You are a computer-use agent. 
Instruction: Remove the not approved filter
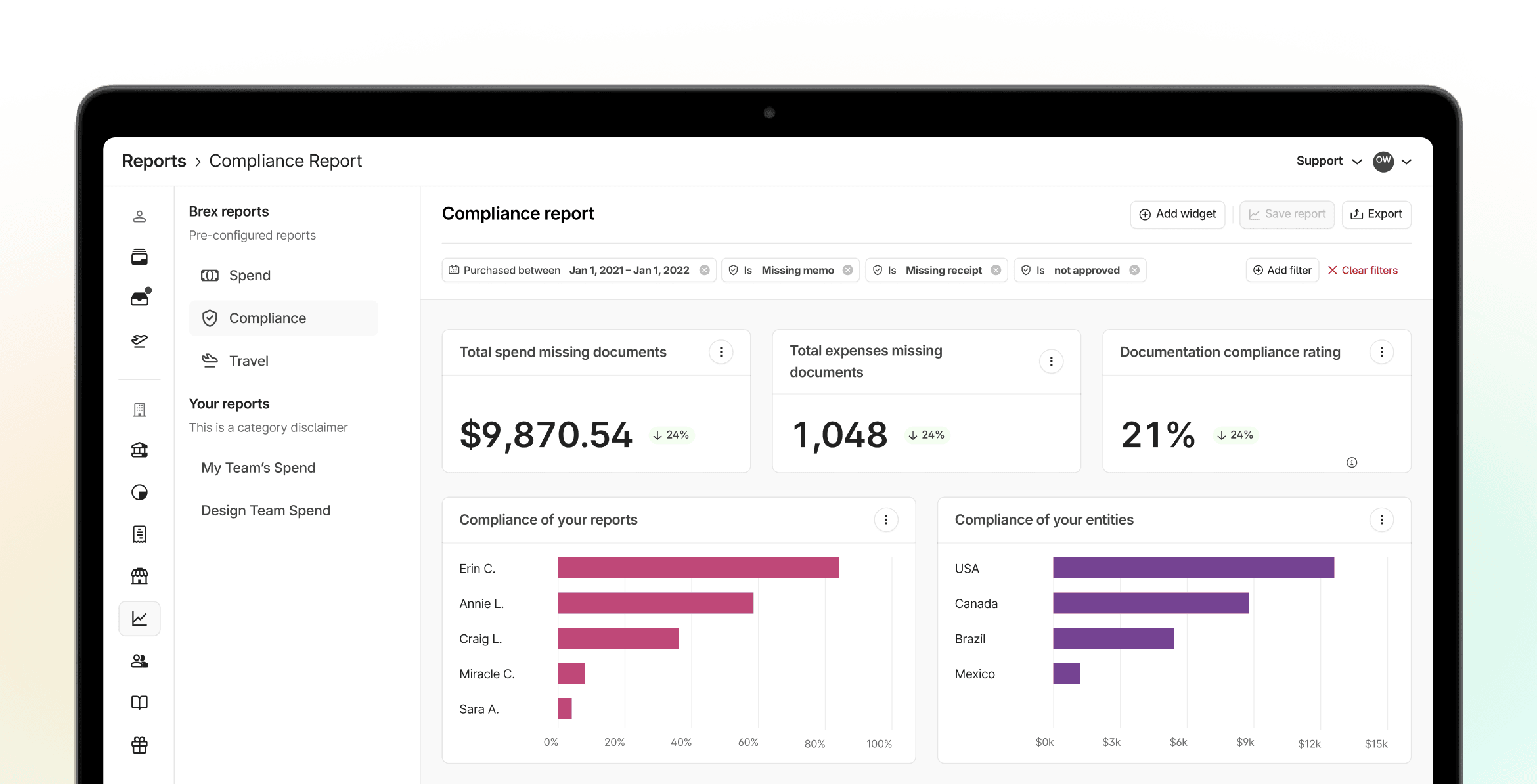click(x=1134, y=271)
